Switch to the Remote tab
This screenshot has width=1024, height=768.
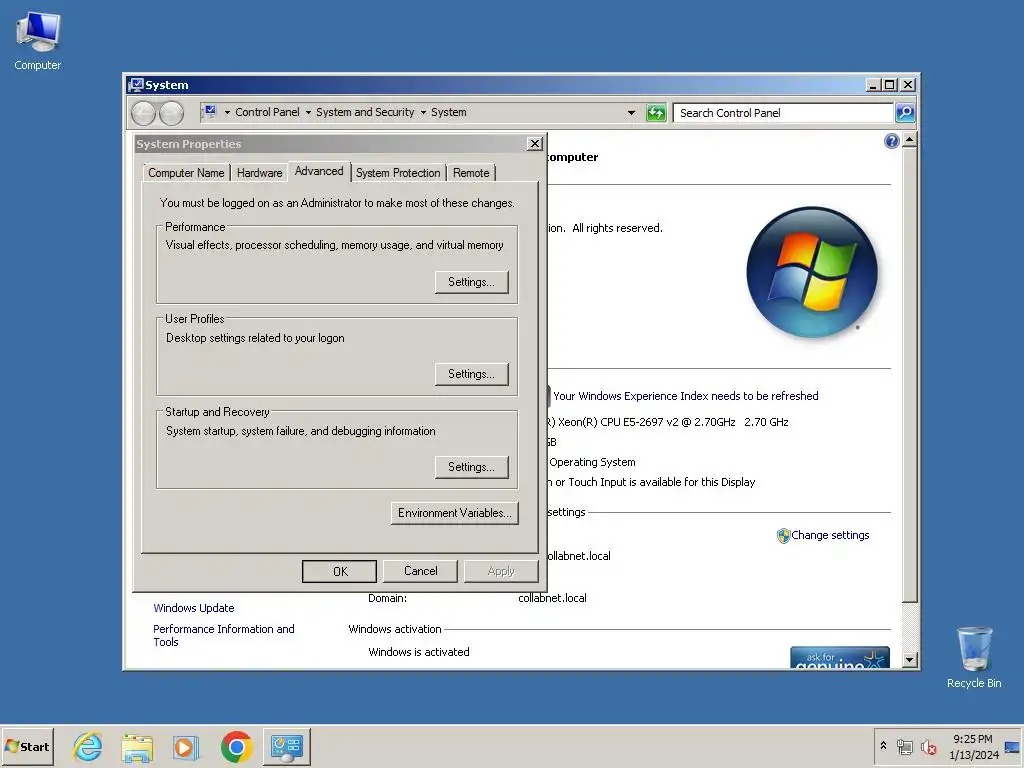pos(471,173)
